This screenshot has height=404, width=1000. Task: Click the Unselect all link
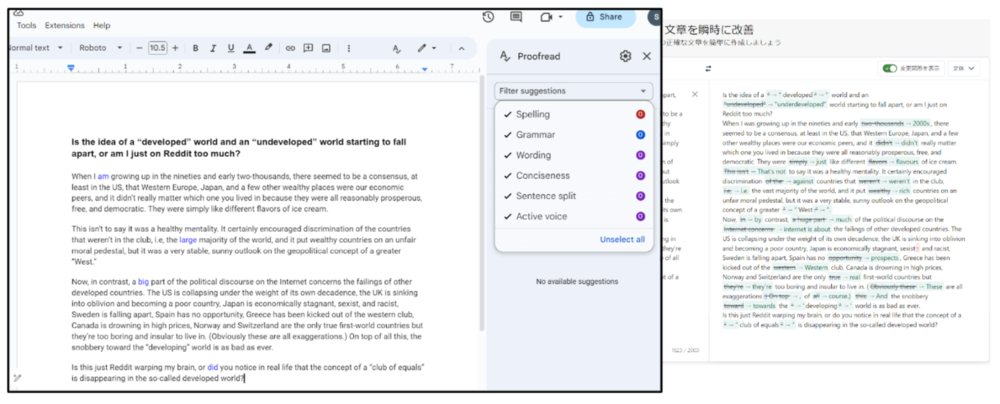point(621,240)
